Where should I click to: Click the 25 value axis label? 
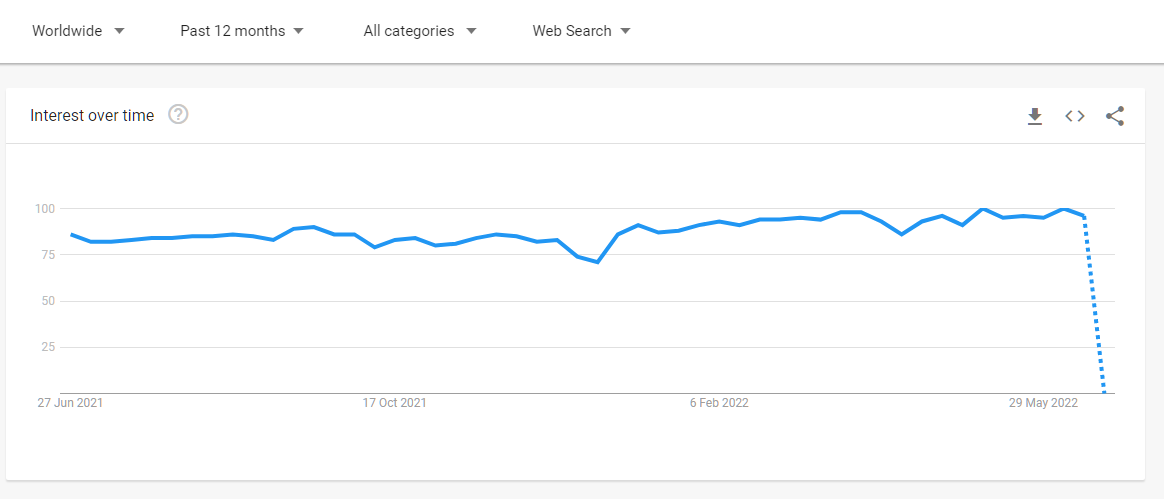pos(48,347)
